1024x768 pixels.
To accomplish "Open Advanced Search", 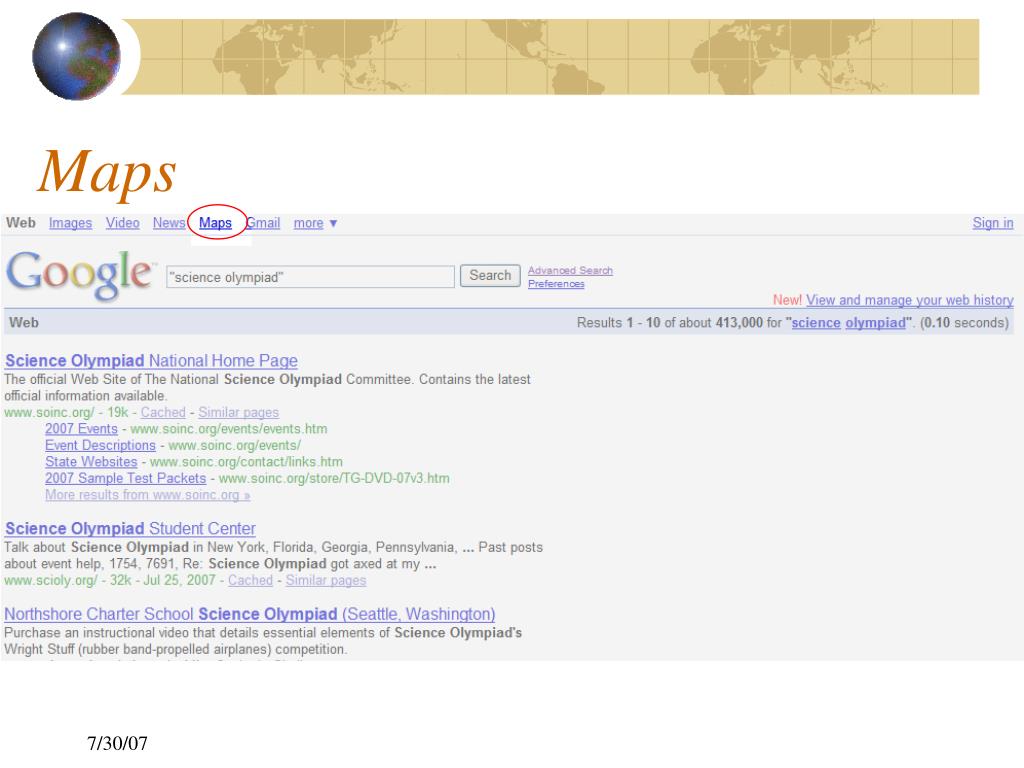I will [x=570, y=270].
